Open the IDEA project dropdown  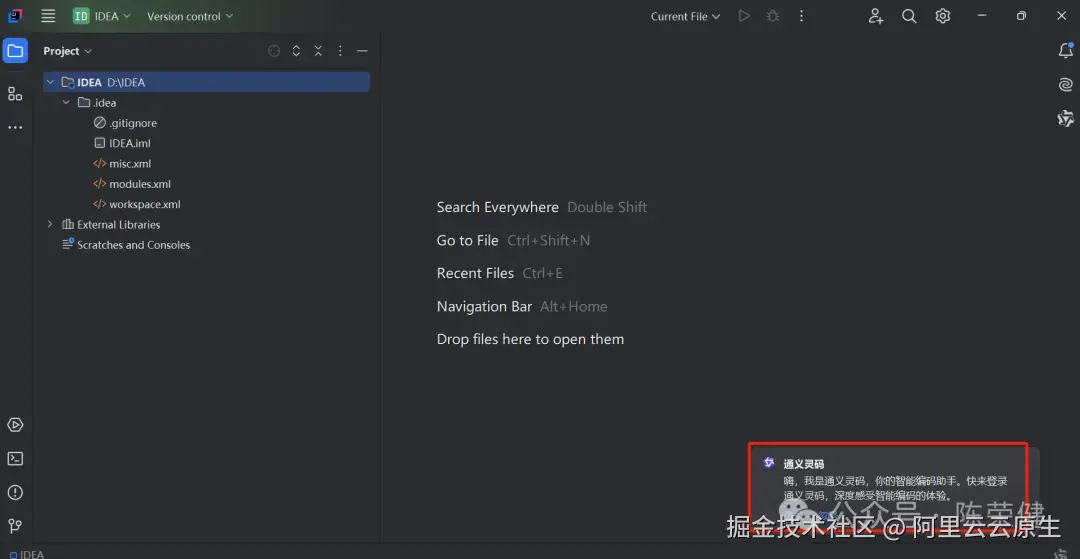click(102, 16)
